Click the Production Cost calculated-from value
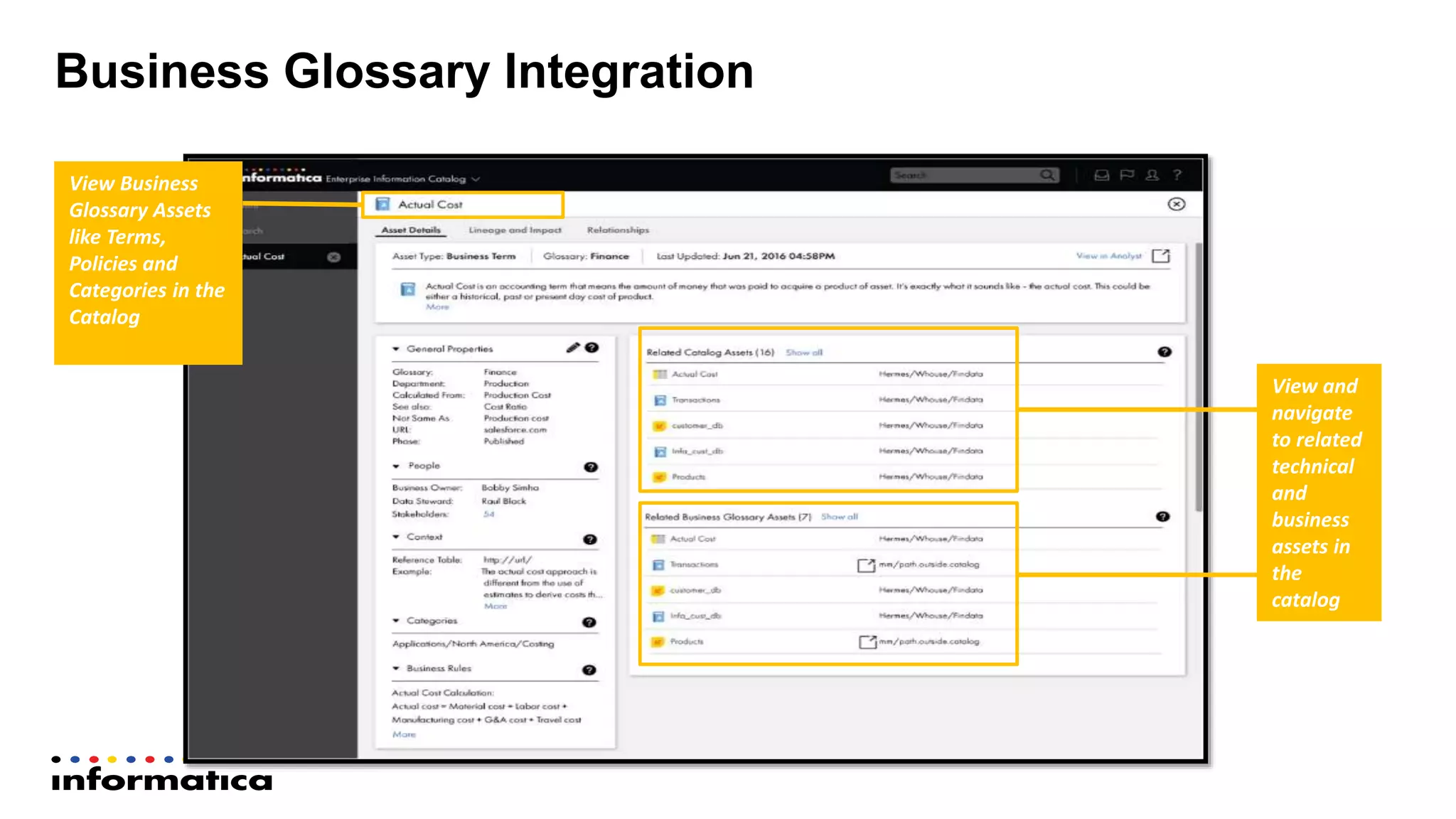 pyautogui.click(x=517, y=395)
